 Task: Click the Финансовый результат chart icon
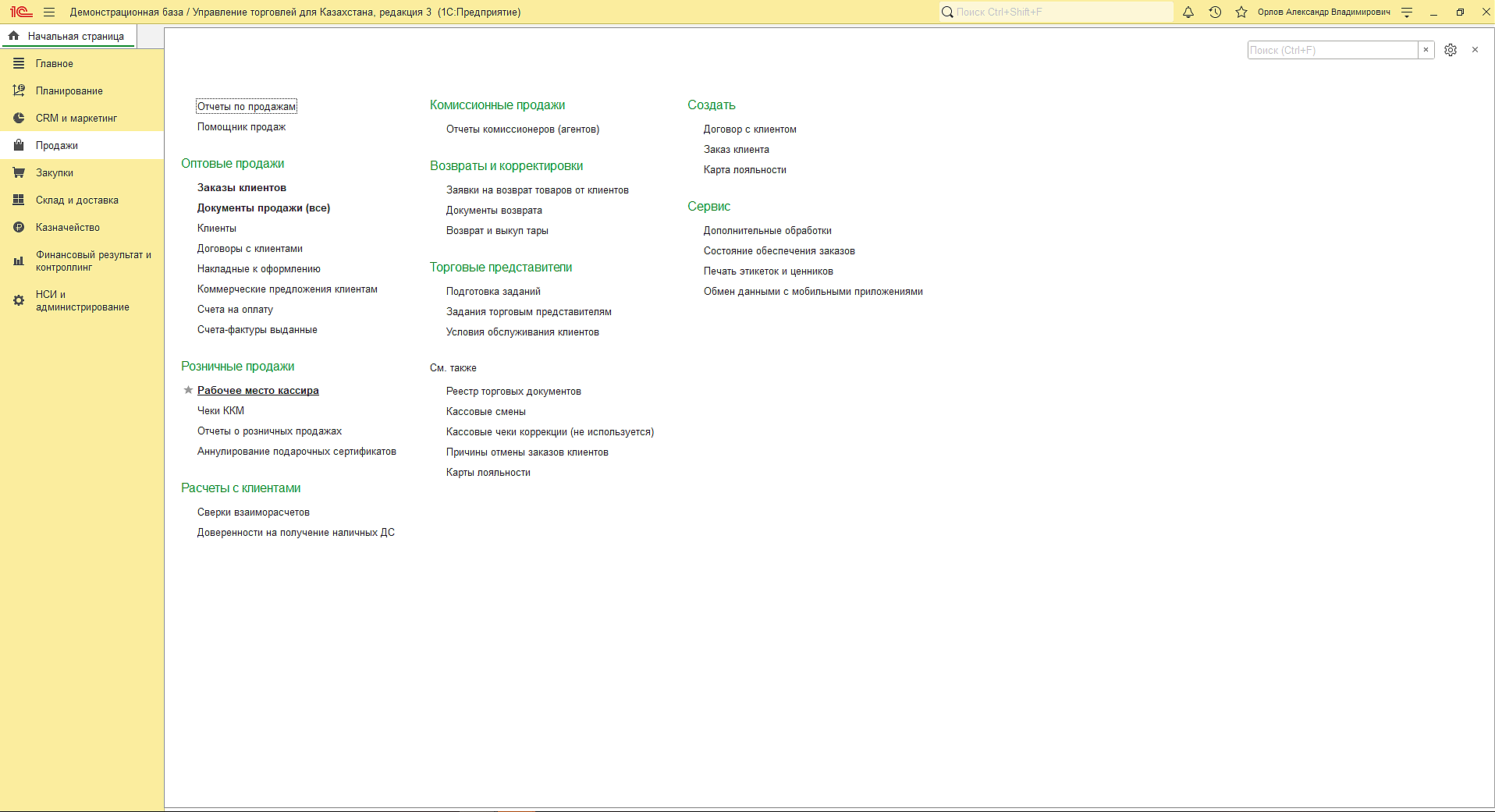point(19,261)
